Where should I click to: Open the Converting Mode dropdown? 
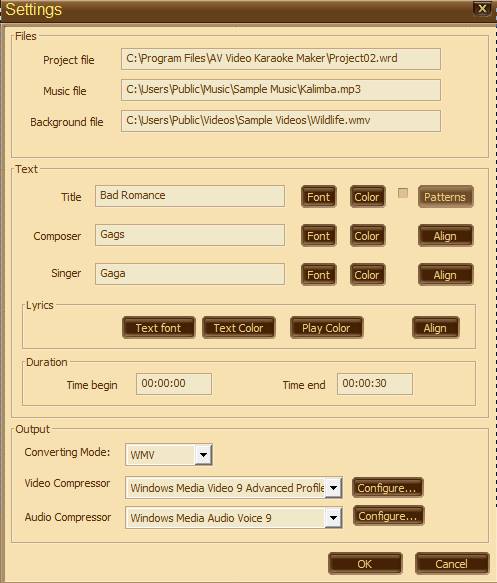(203, 455)
